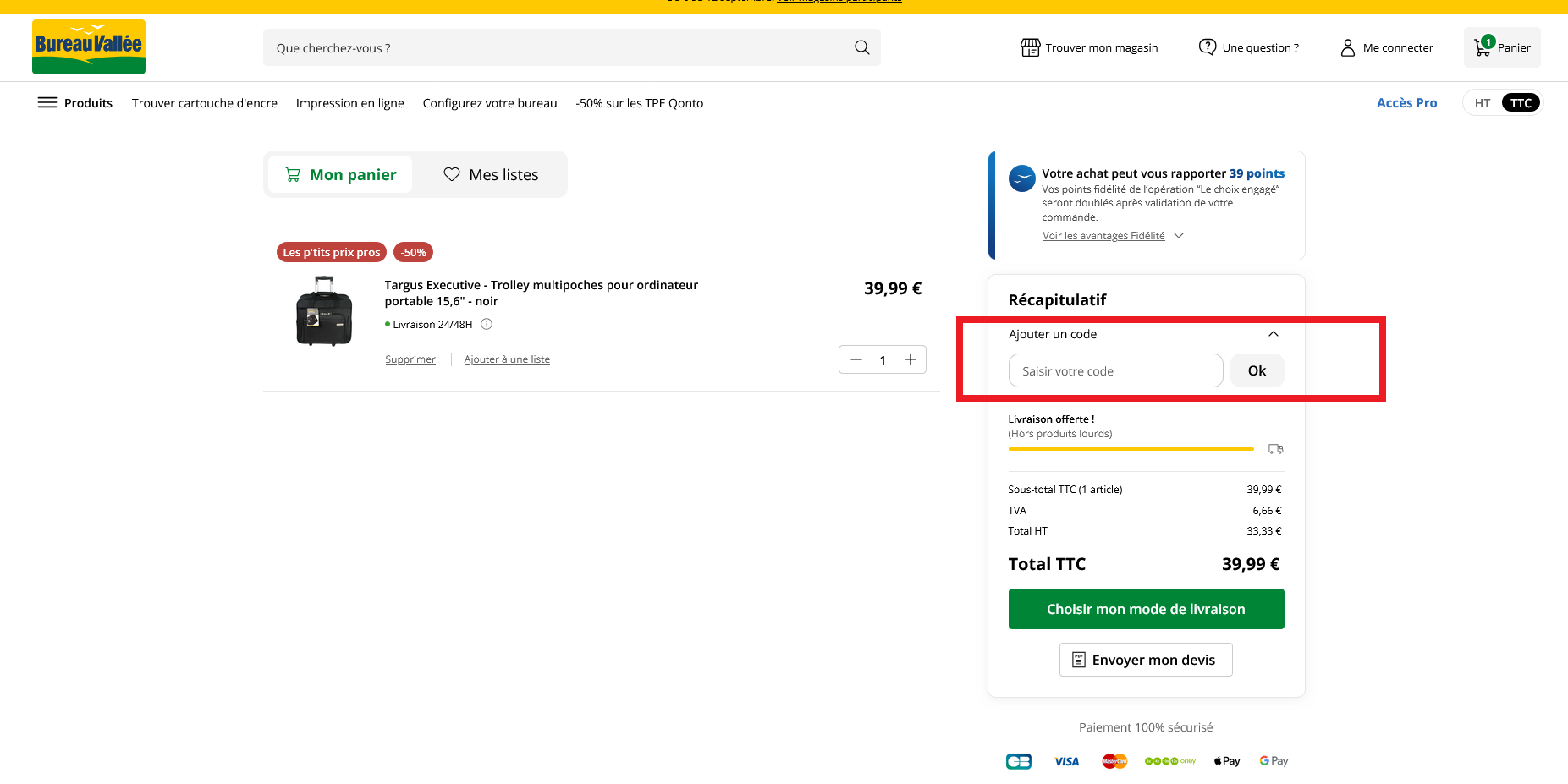Expand Voir les avantages Fidélité
Image resolution: width=1568 pixels, height=784 pixels.
pyautogui.click(x=1113, y=236)
